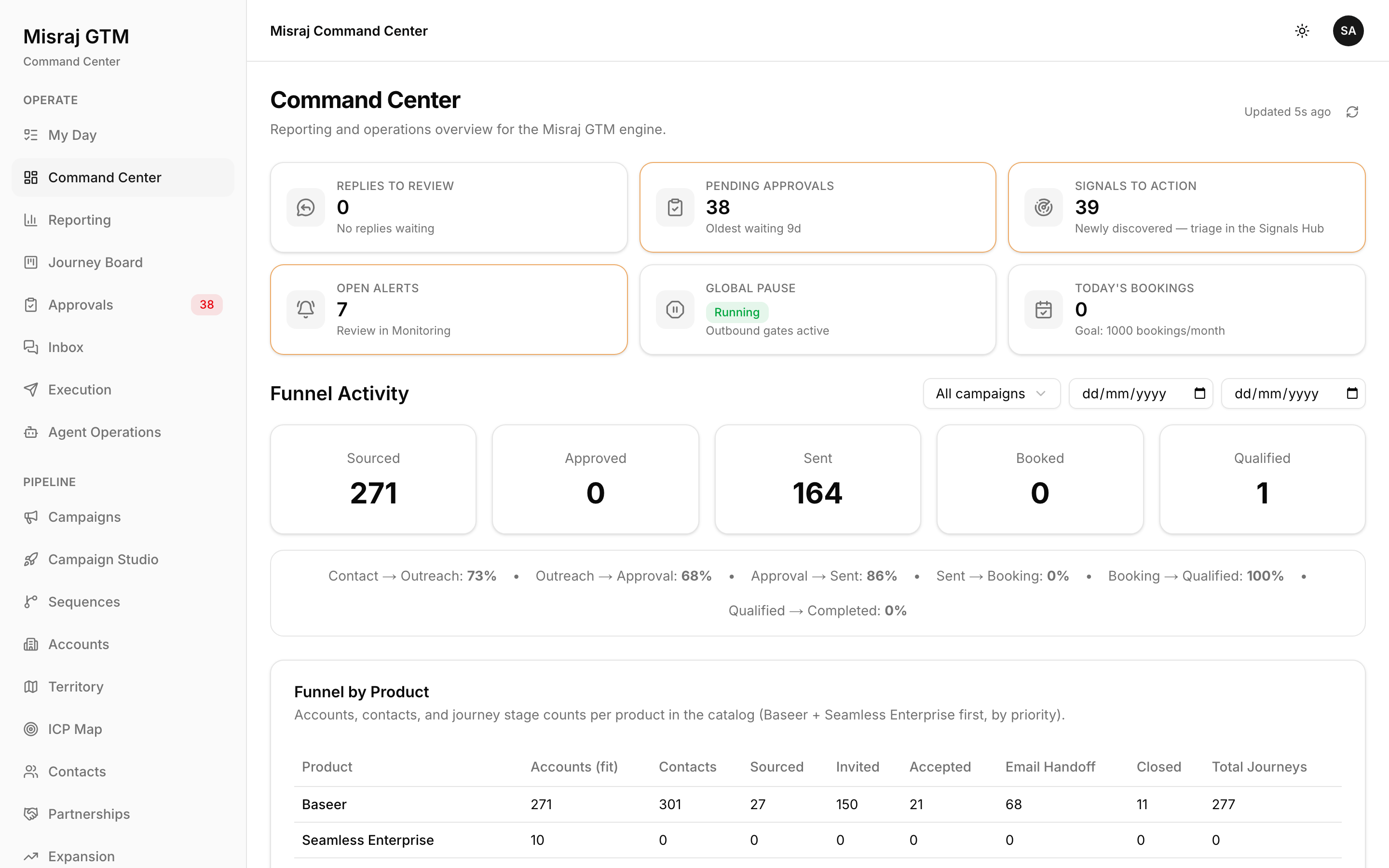Click the Territory map icon
This screenshot has height=868, width=1389.
31,687
